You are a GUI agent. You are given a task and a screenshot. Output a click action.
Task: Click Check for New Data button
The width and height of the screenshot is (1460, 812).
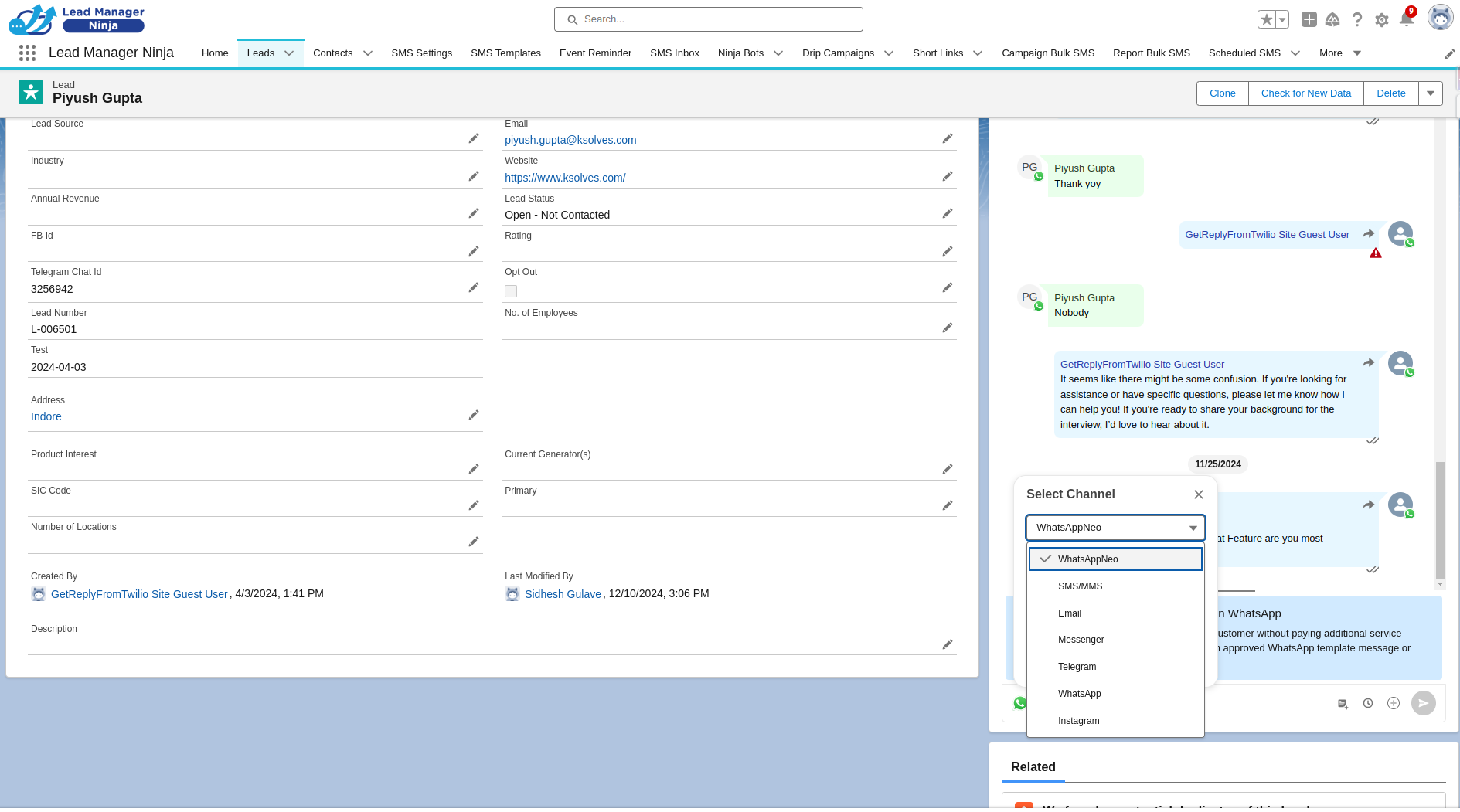1306,93
